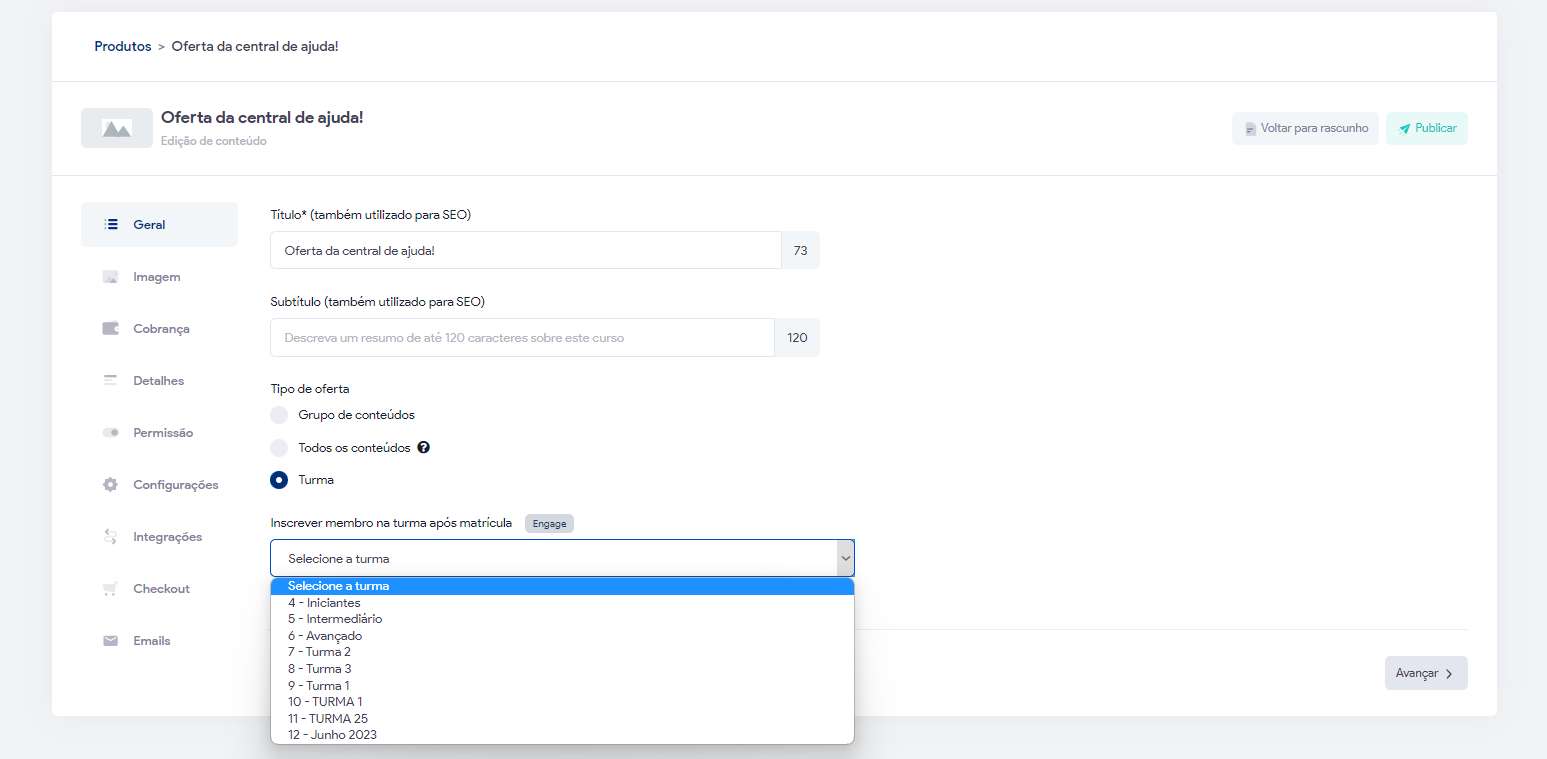Click the help question mark icon

(x=424, y=448)
